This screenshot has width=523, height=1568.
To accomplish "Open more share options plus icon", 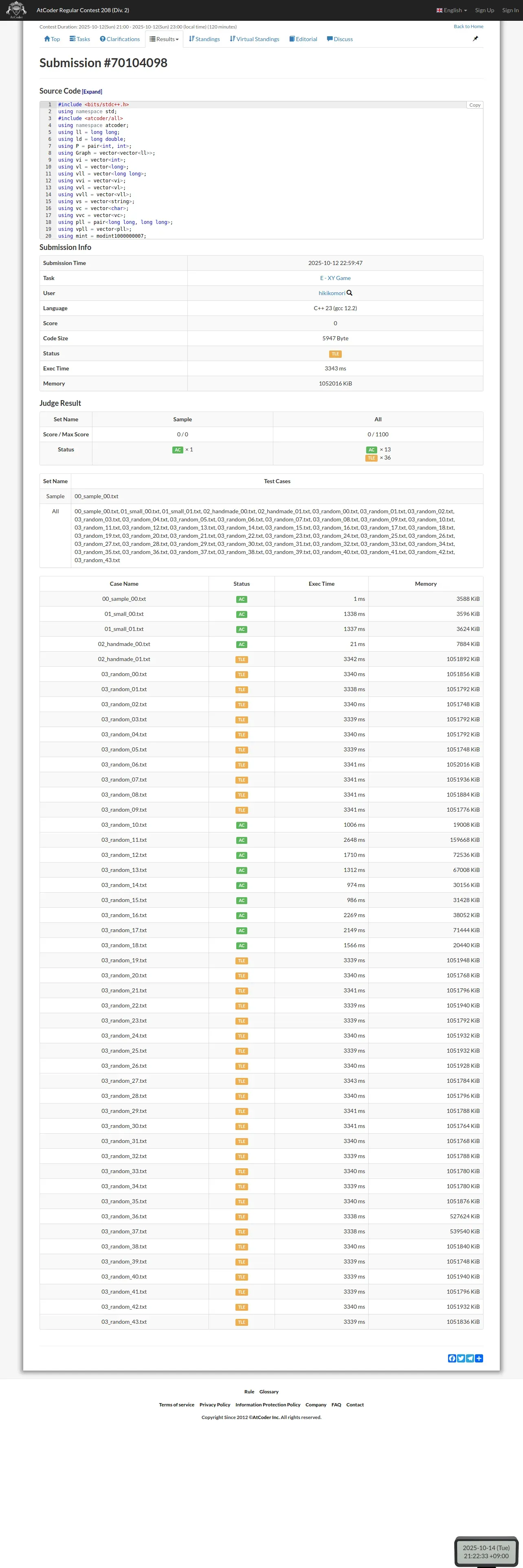I will pyautogui.click(x=479, y=1359).
